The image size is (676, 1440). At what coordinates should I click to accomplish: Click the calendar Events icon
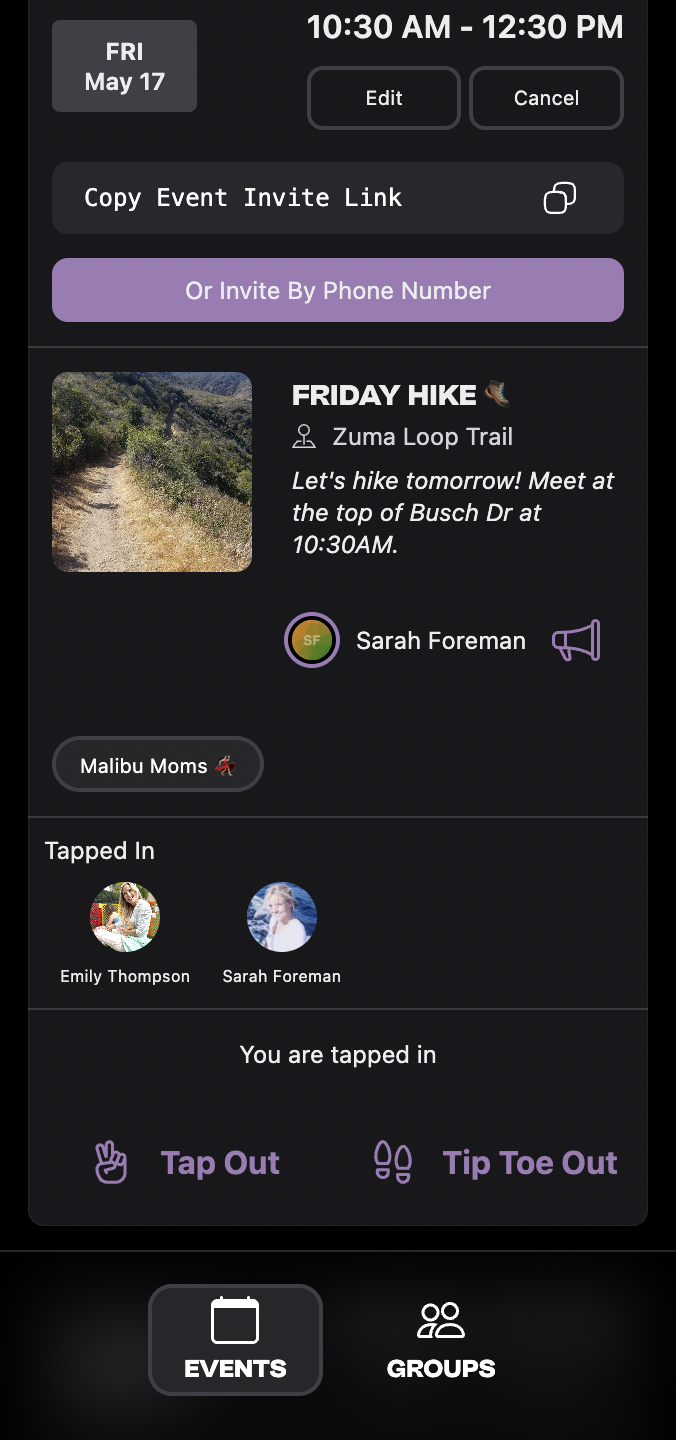(235, 1320)
